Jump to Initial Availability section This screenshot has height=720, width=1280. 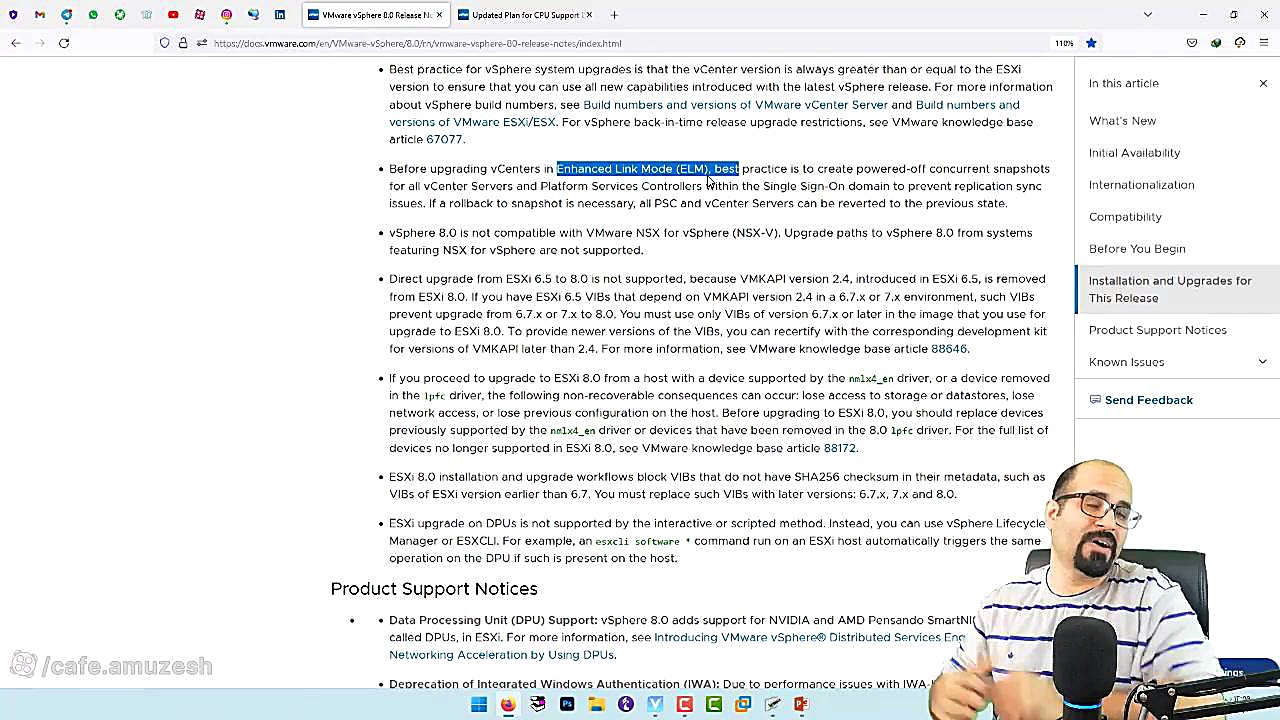click(x=1134, y=153)
